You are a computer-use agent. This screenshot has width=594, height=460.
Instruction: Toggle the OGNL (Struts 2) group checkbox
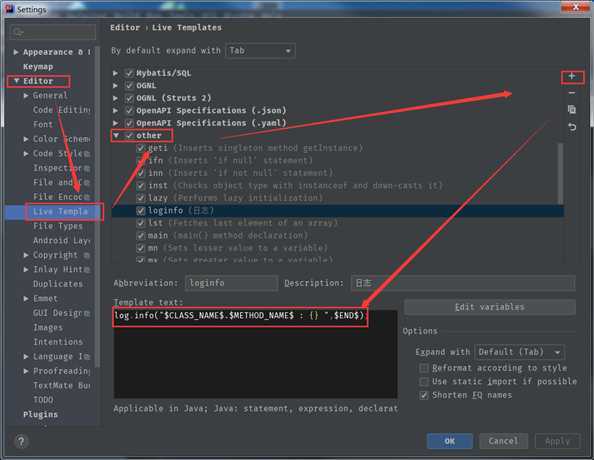129,98
